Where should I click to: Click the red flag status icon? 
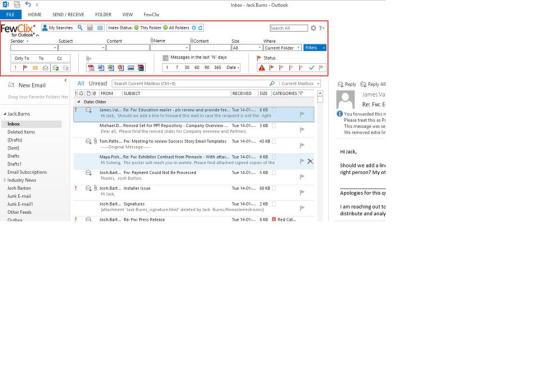pos(271,68)
